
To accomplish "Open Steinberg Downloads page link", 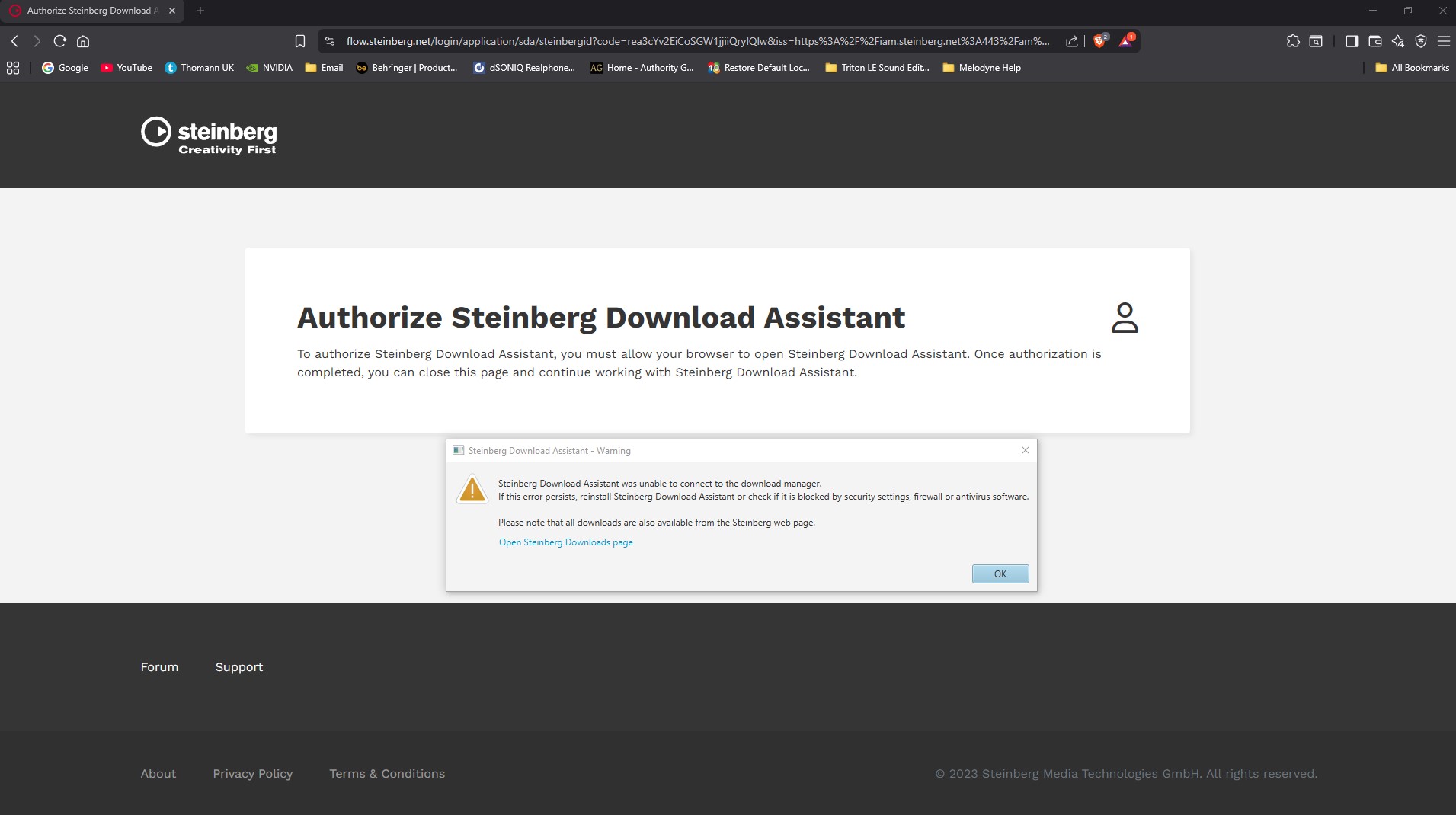I will click(566, 542).
